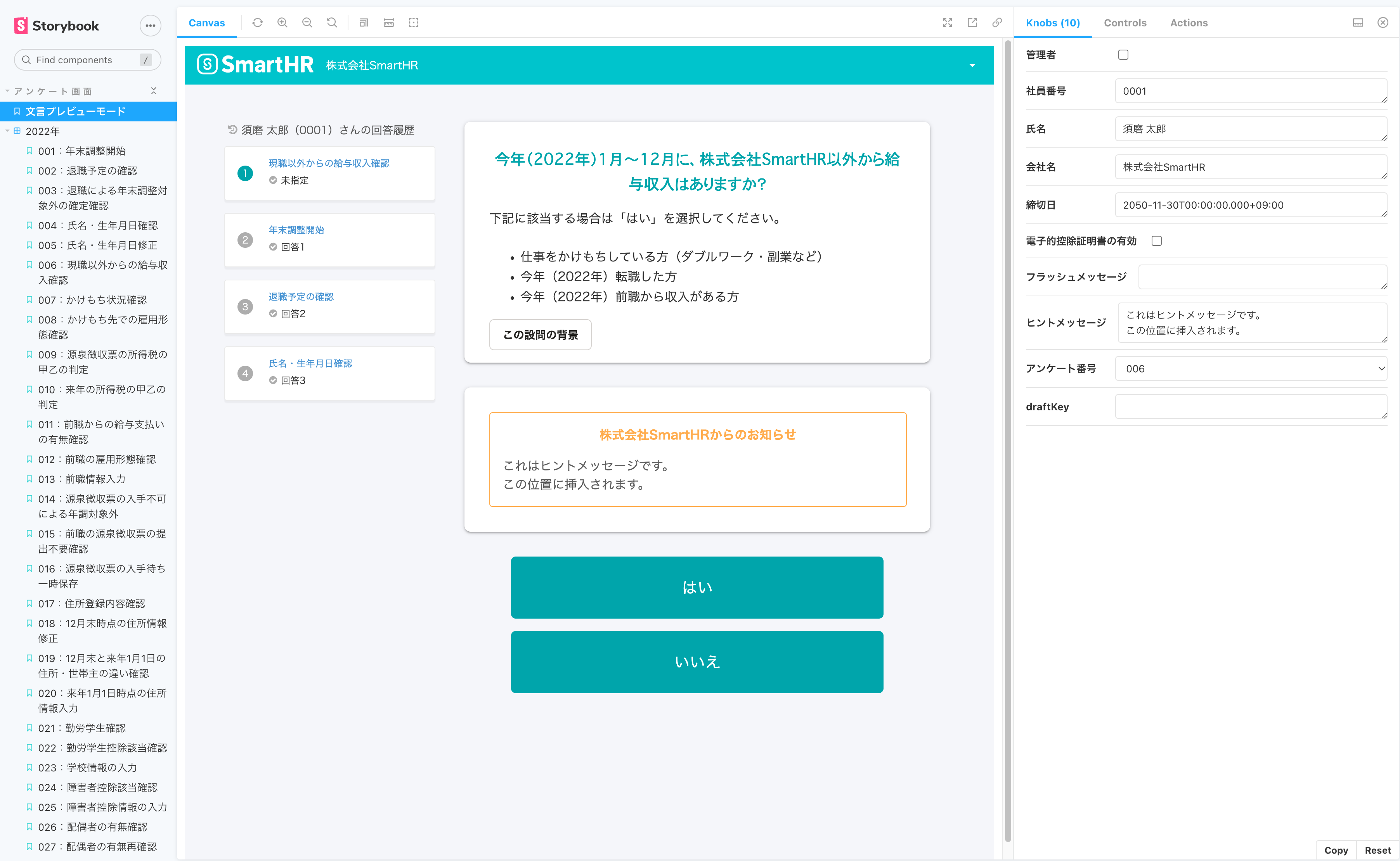The image size is (1400, 861).
Task: Remount the component with the refresh icon
Action: (x=257, y=23)
